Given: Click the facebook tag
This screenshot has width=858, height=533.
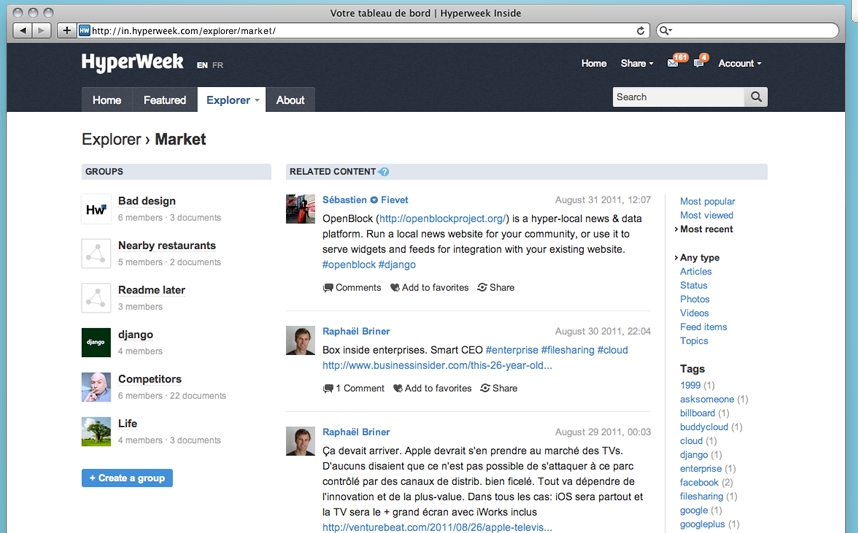Looking at the screenshot, I should (699, 483).
